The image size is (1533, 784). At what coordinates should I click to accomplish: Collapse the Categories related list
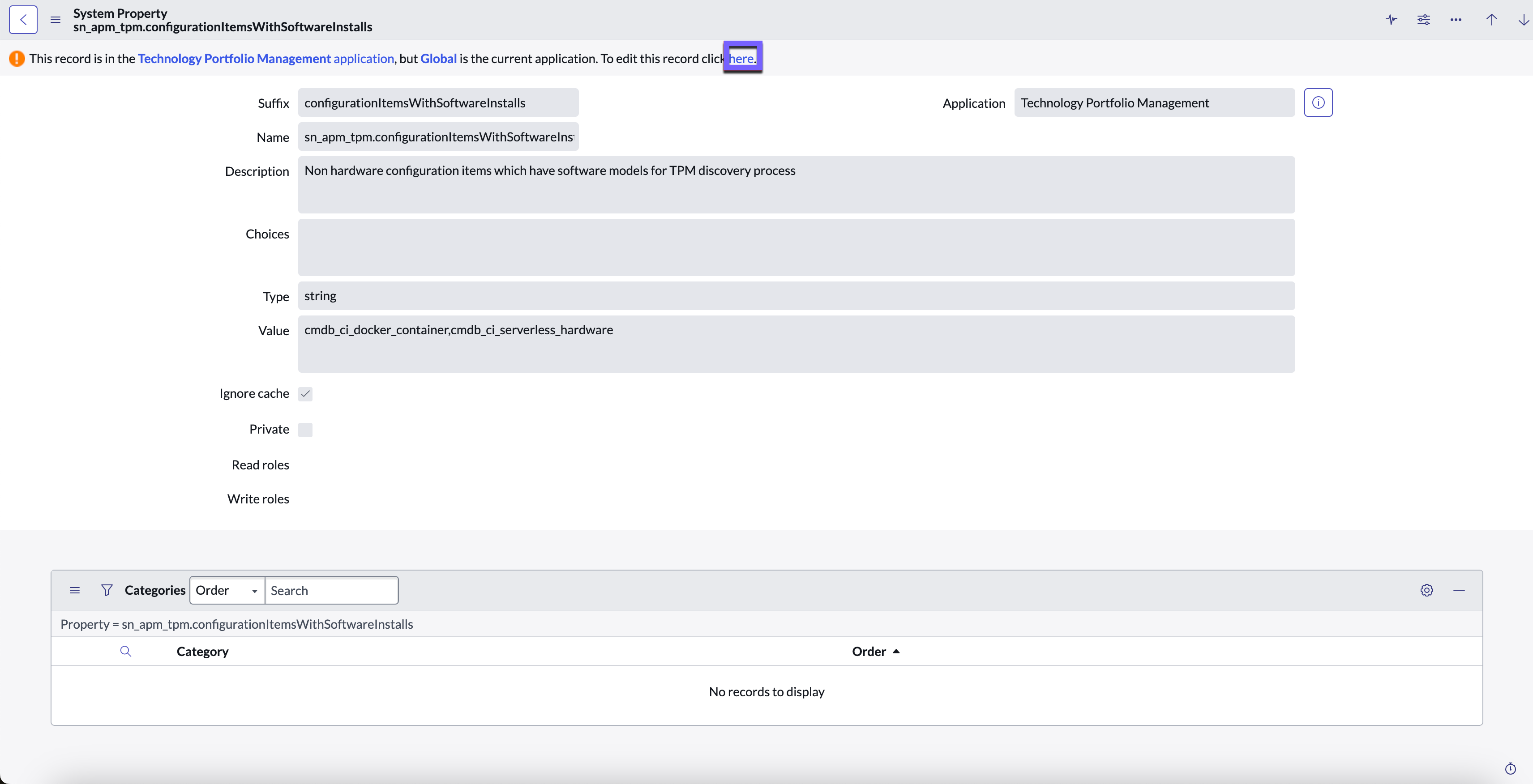(x=1459, y=590)
